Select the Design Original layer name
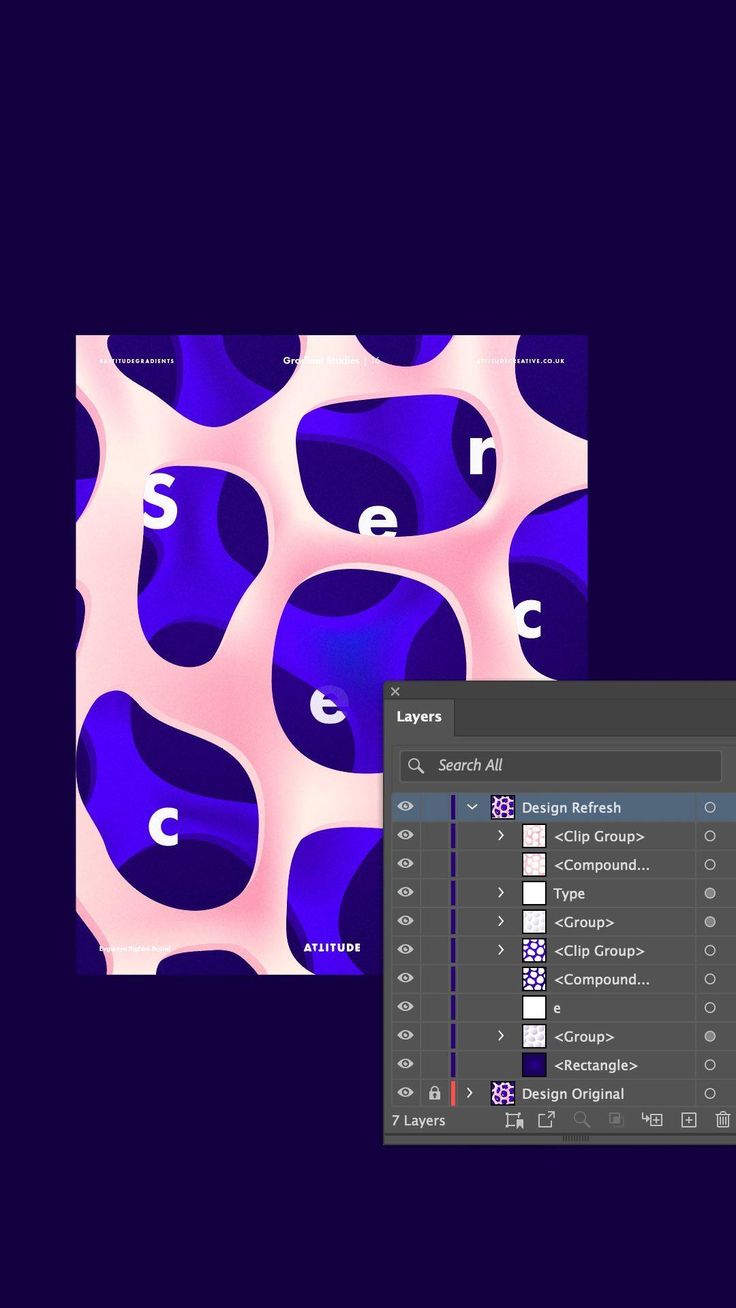Screen dimensions: 736x1308 (573, 1094)
